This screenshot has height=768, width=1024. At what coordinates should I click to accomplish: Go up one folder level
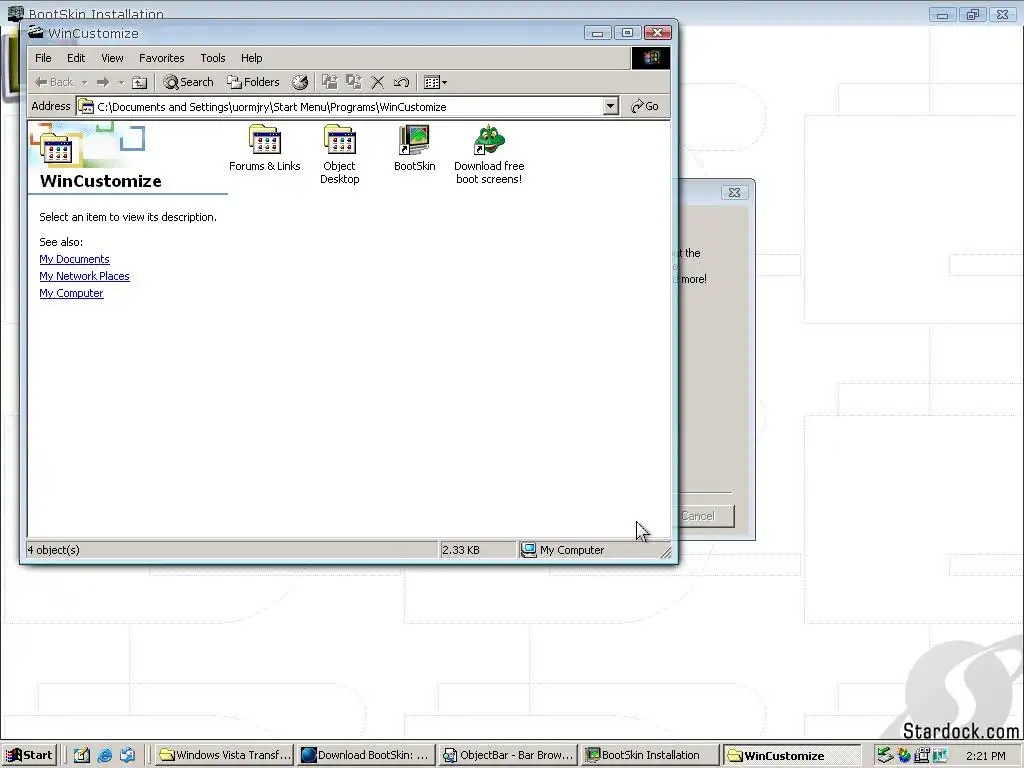click(140, 82)
